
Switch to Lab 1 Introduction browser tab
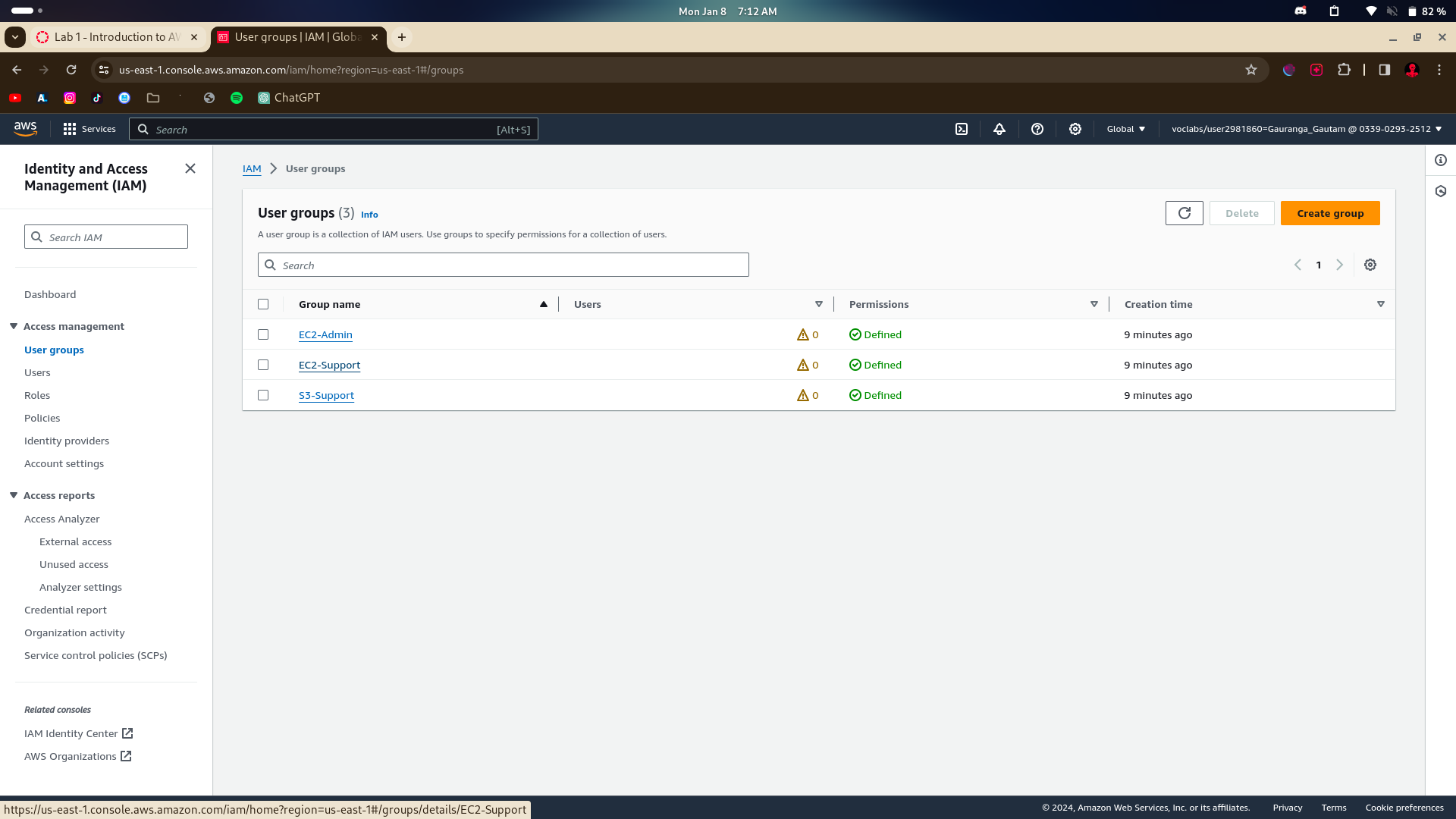117,37
